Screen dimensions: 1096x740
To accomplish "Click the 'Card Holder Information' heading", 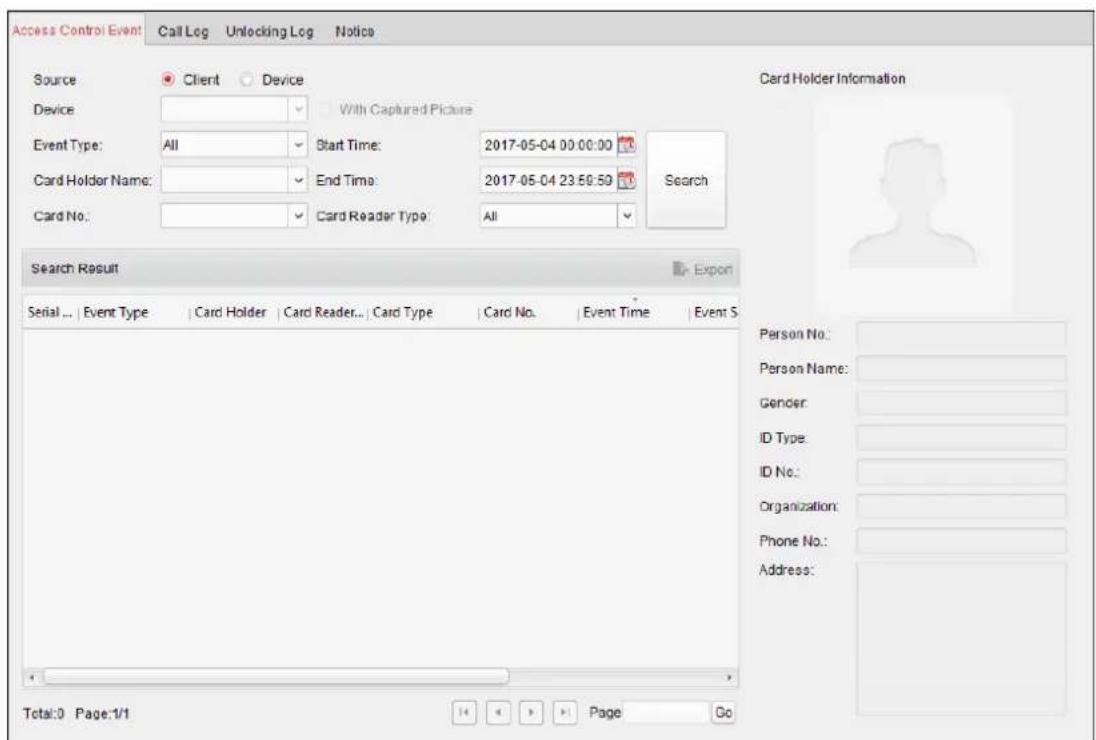I will tap(832, 79).
